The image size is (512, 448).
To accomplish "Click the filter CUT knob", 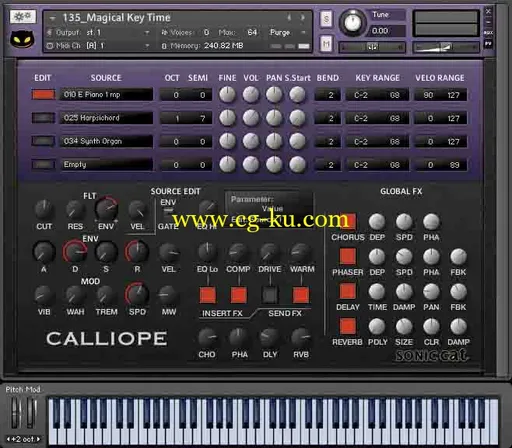I will (44, 210).
